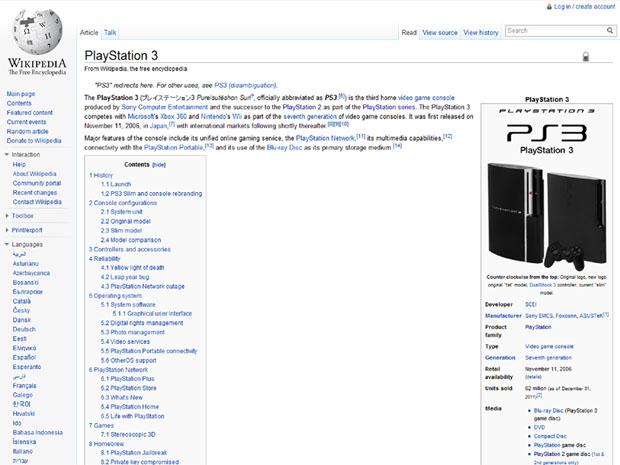Follow the PlayStation Network link in paragraph

325,138
